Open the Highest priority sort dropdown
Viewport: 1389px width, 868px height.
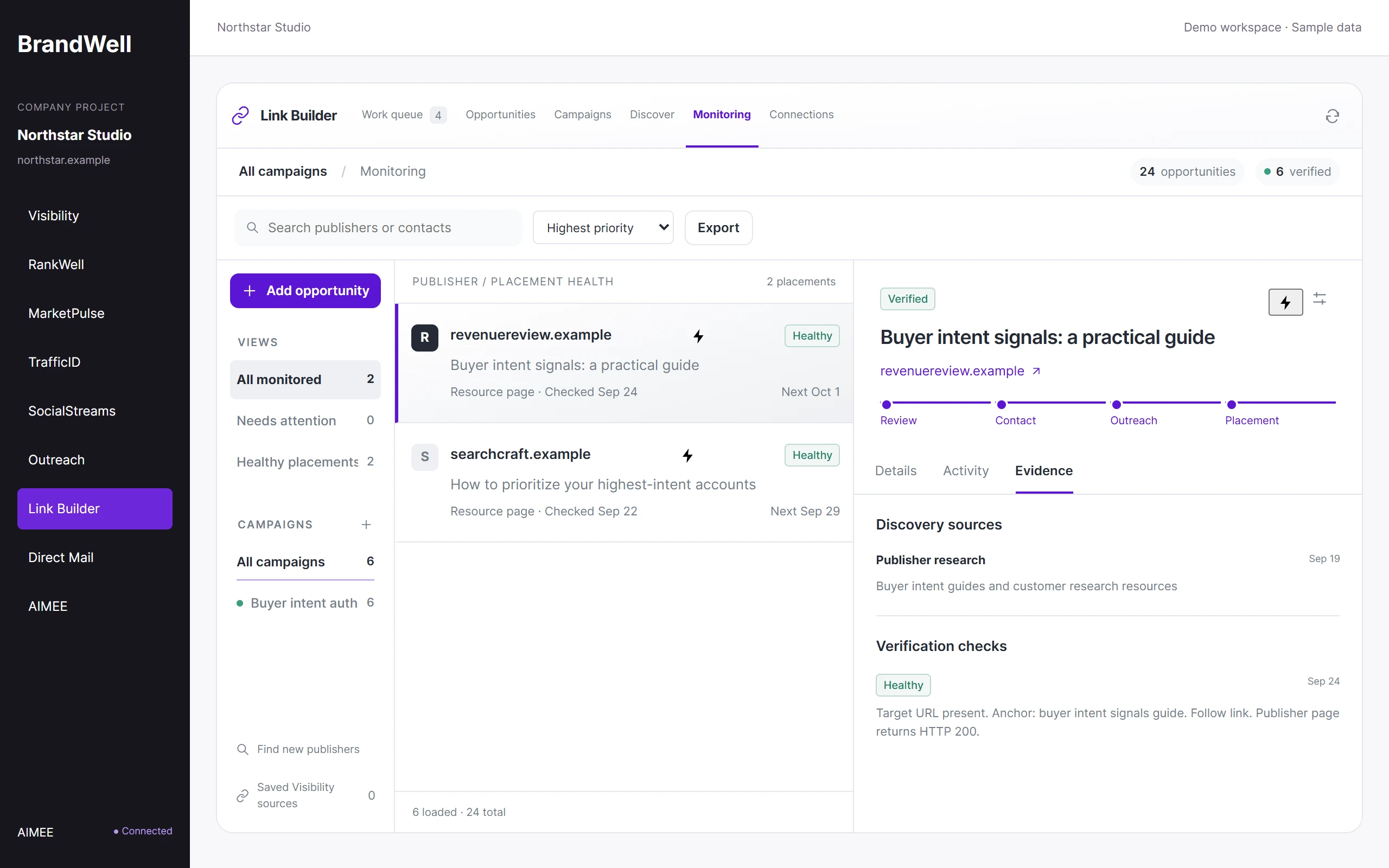(x=603, y=227)
